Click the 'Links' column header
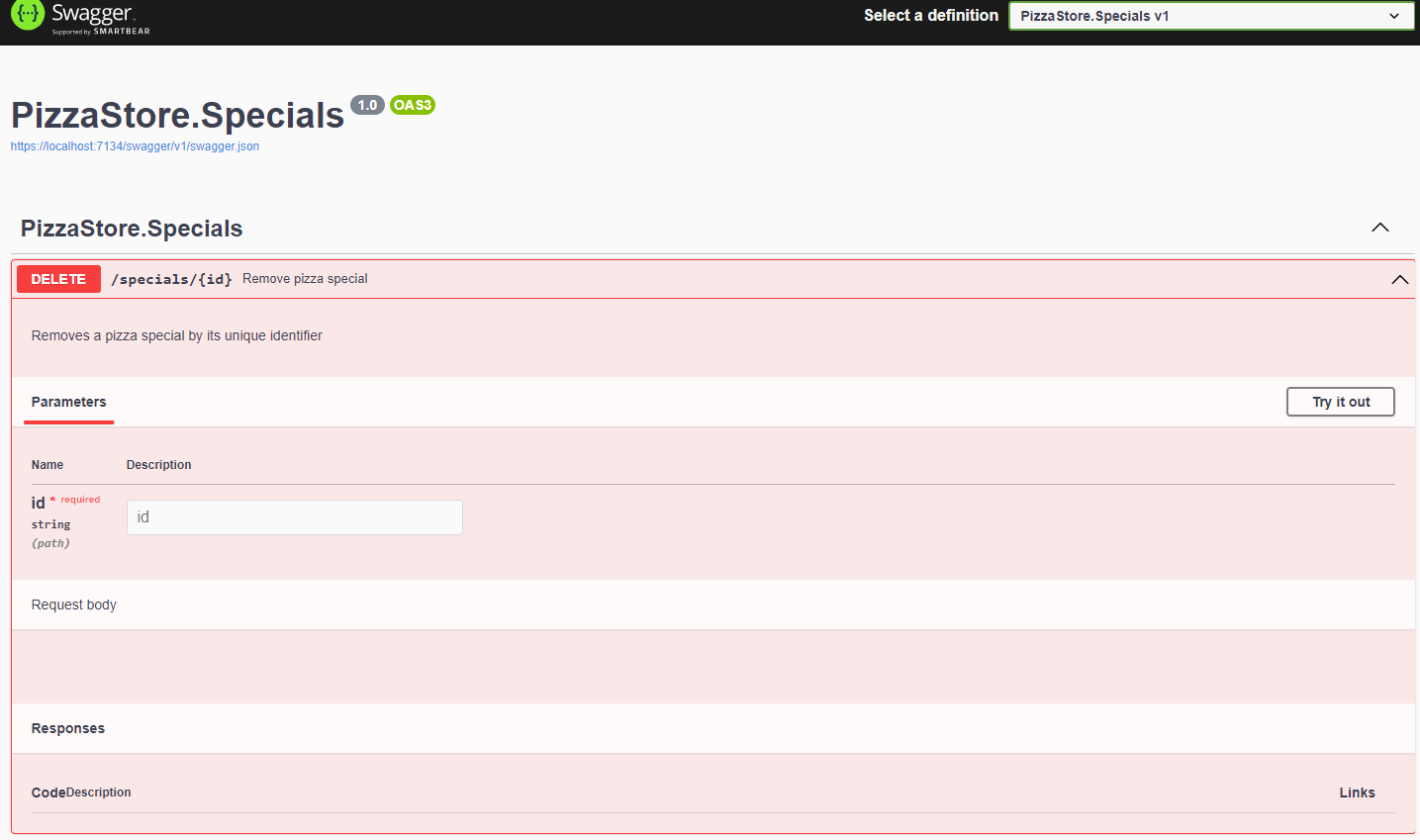Image resolution: width=1420 pixels, height=840 pixels. tap(1358, 793)
